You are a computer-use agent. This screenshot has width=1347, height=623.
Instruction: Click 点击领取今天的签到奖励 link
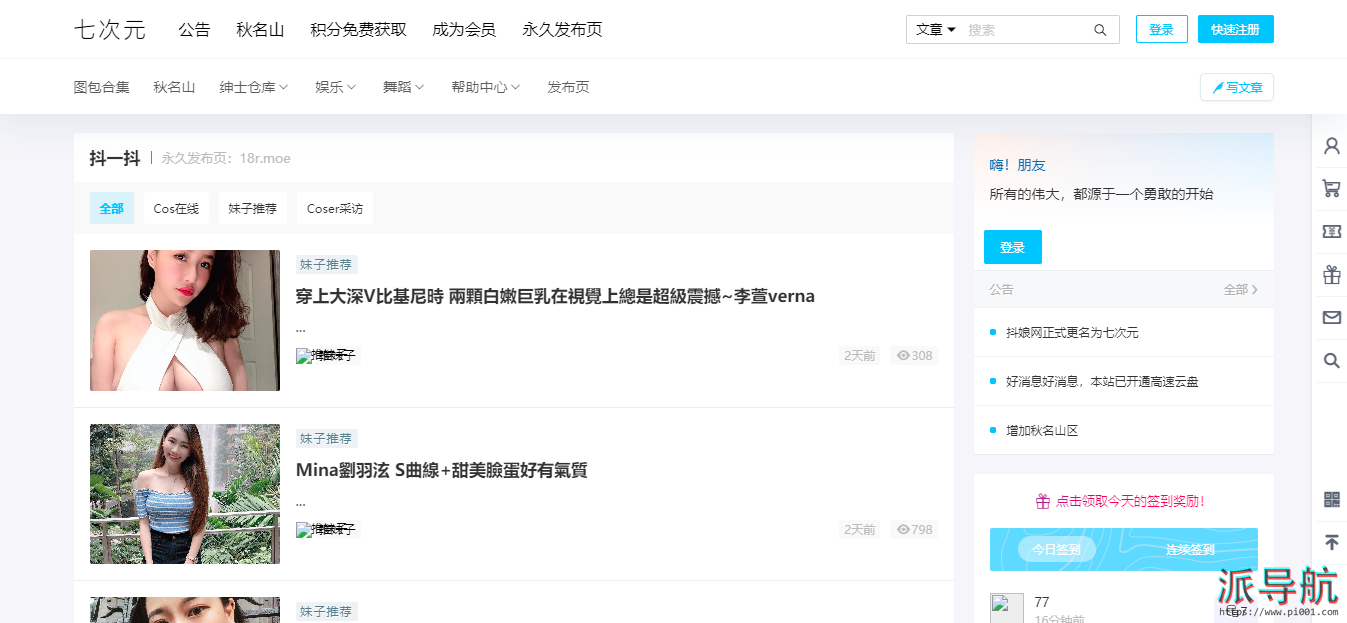[1121, 501]
